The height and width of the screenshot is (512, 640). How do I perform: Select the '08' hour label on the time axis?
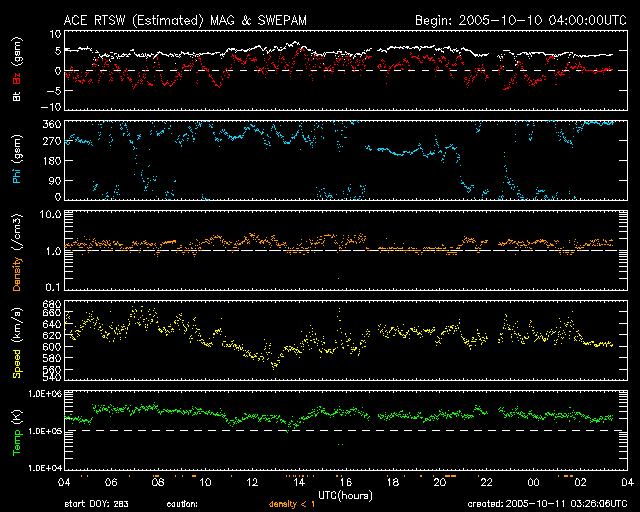coord(158,483)
